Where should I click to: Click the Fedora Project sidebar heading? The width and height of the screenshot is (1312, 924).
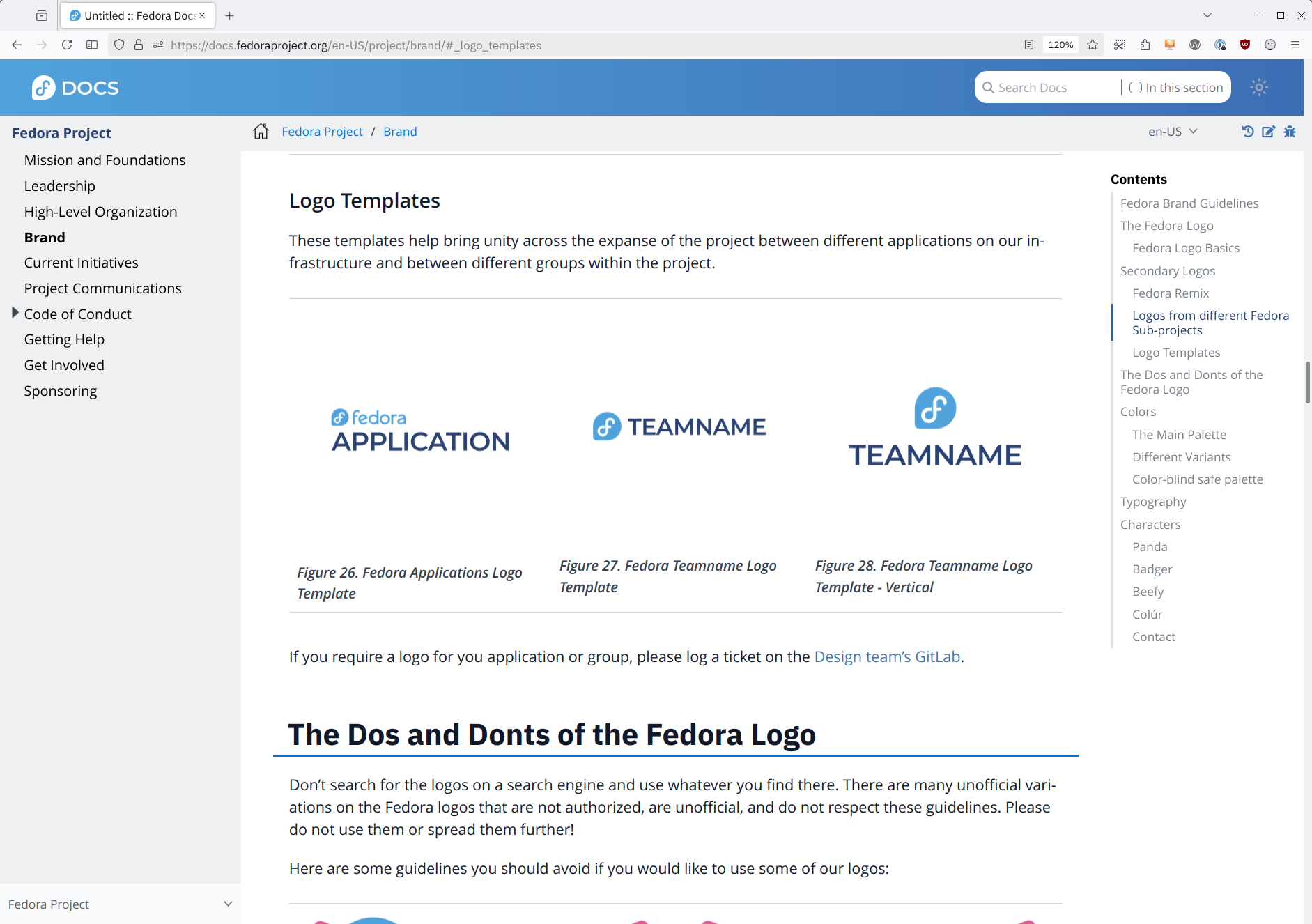click(61, 133)
